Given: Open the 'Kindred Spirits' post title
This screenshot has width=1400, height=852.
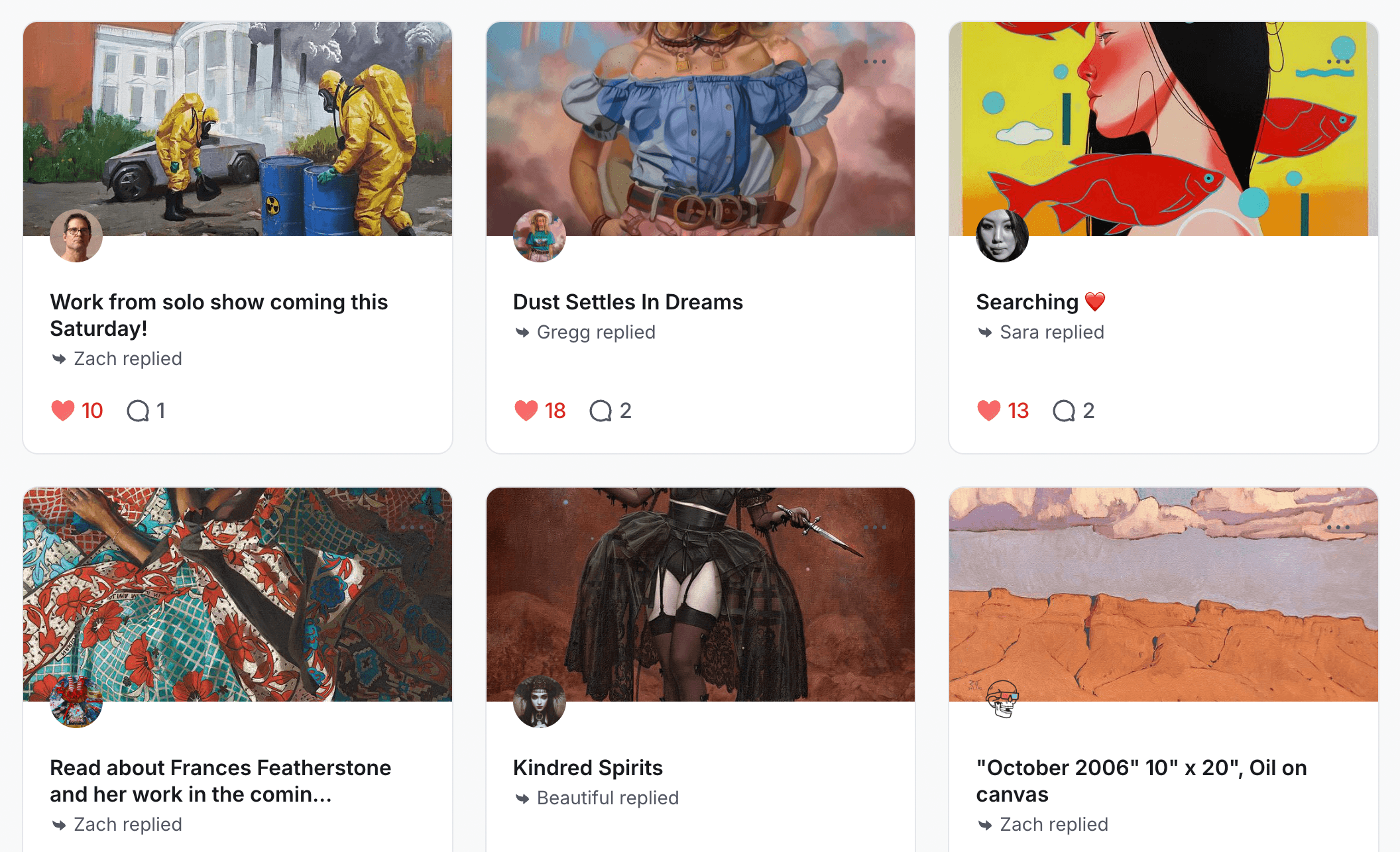Looking at the screenshot, I should click(x=588, y=768).
